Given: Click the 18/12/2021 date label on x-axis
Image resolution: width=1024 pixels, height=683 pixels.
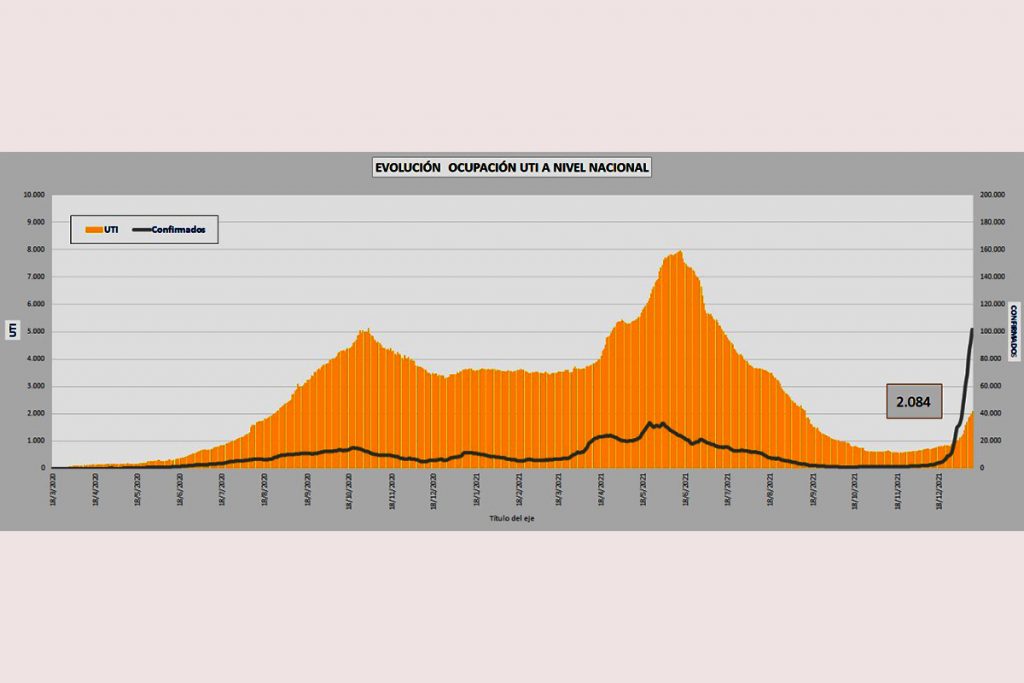Looking at the screenshot, I should (939, 491).
